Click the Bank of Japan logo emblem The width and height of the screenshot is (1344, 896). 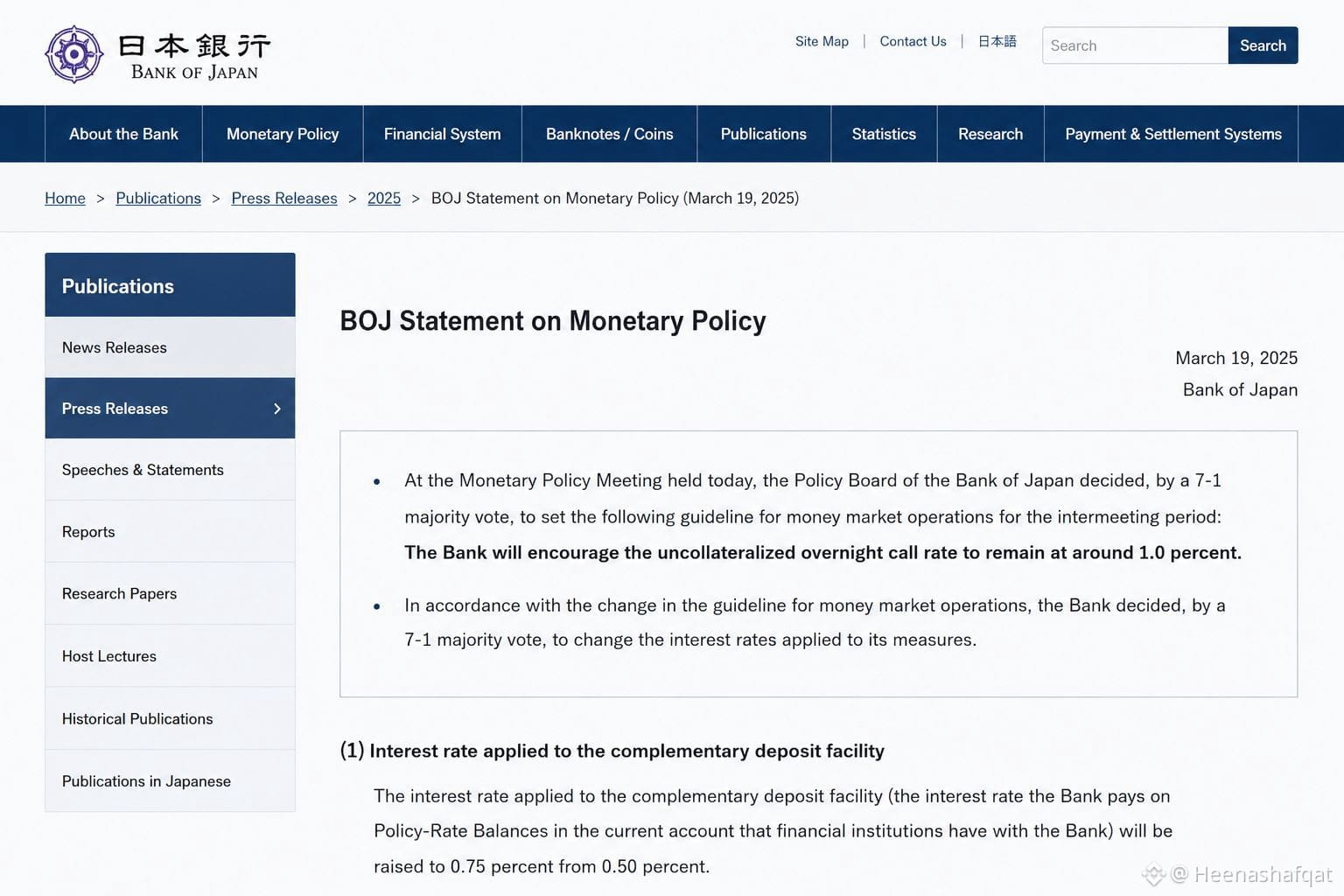74,54
